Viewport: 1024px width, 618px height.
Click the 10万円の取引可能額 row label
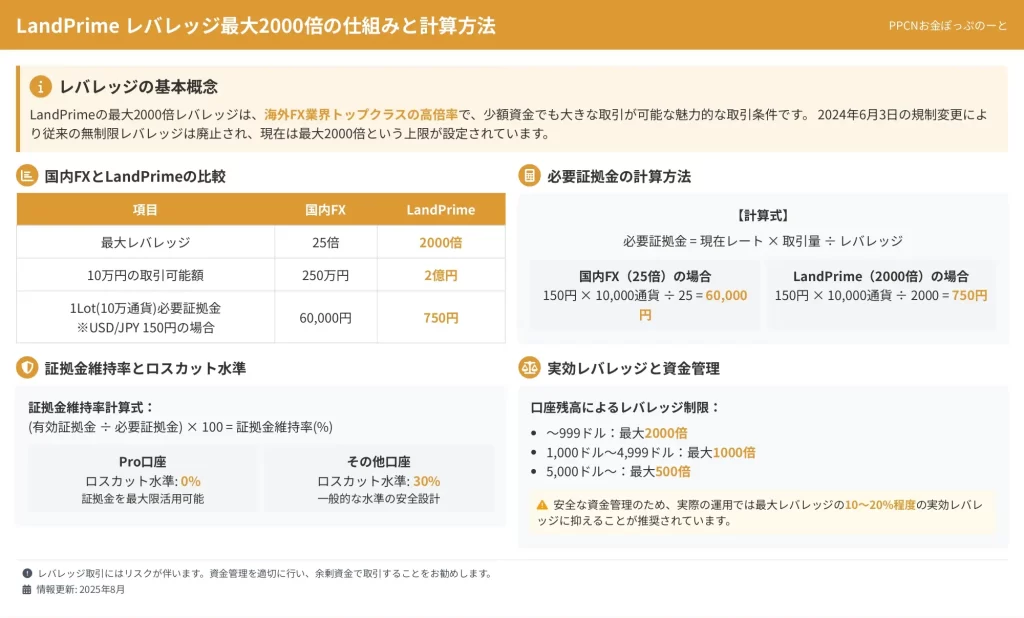pos(145,275)
